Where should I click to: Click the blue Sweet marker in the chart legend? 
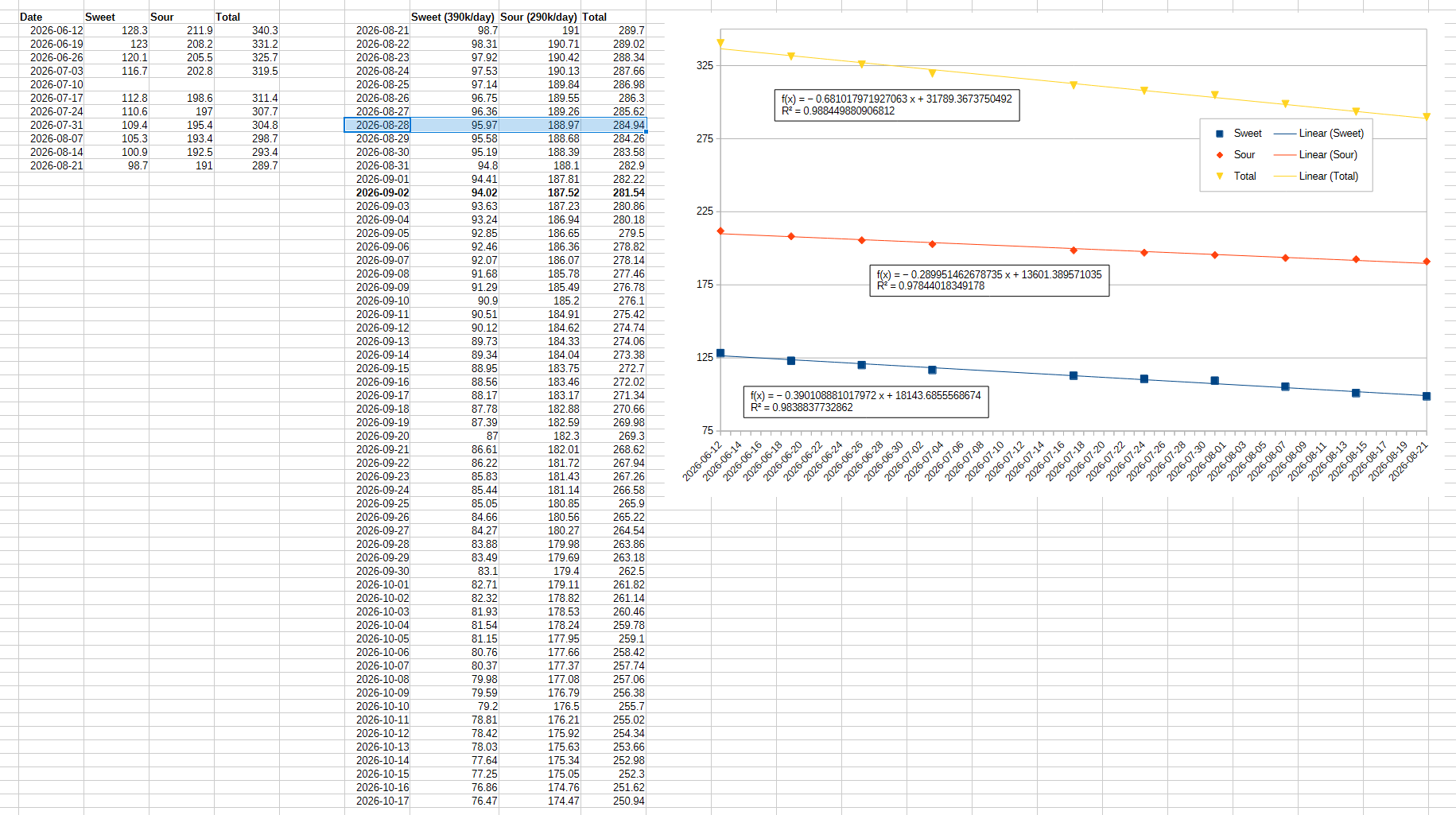pos(1220,134)
